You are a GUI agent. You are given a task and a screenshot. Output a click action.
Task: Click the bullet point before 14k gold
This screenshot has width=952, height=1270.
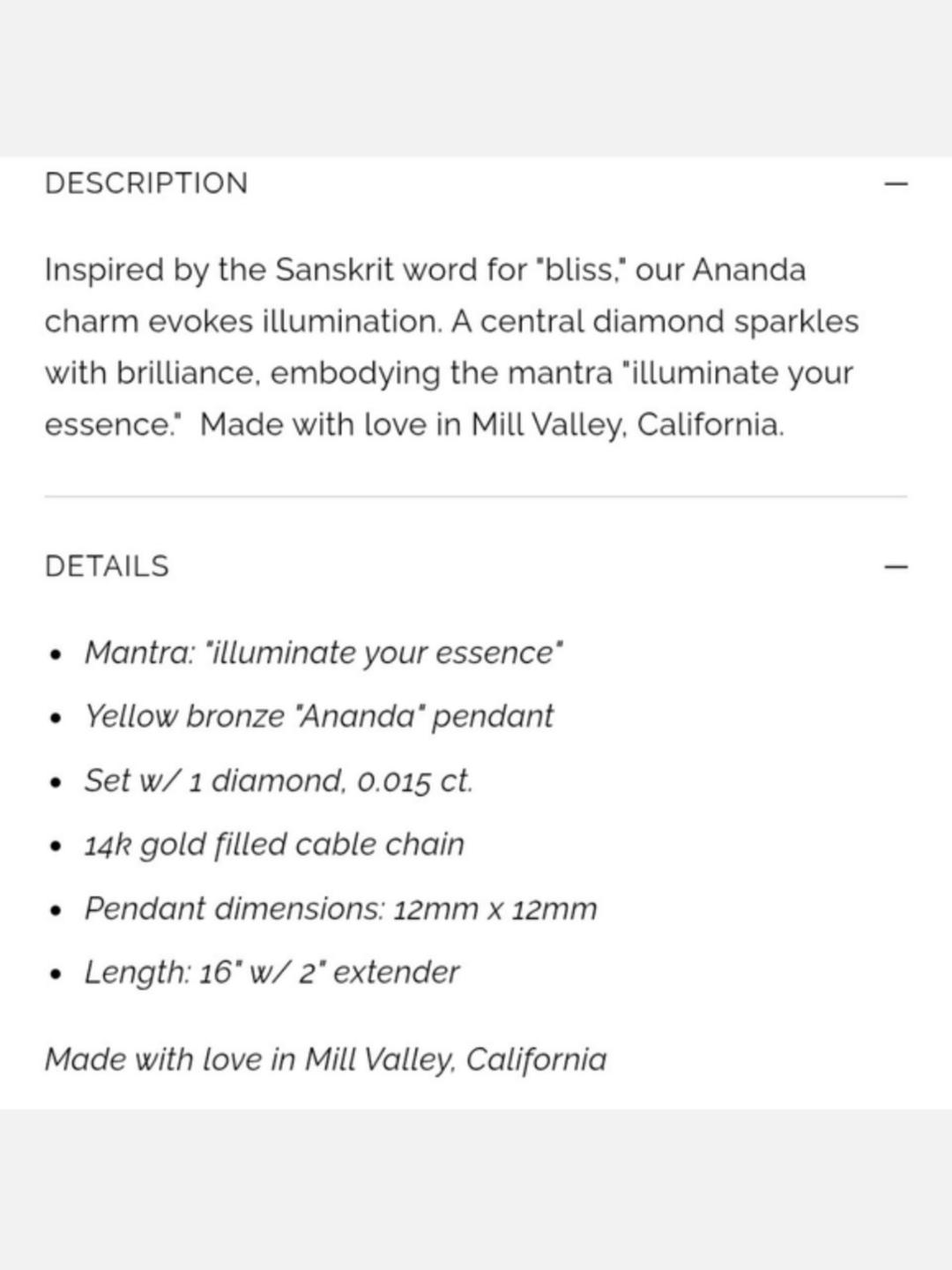point(56,848)
